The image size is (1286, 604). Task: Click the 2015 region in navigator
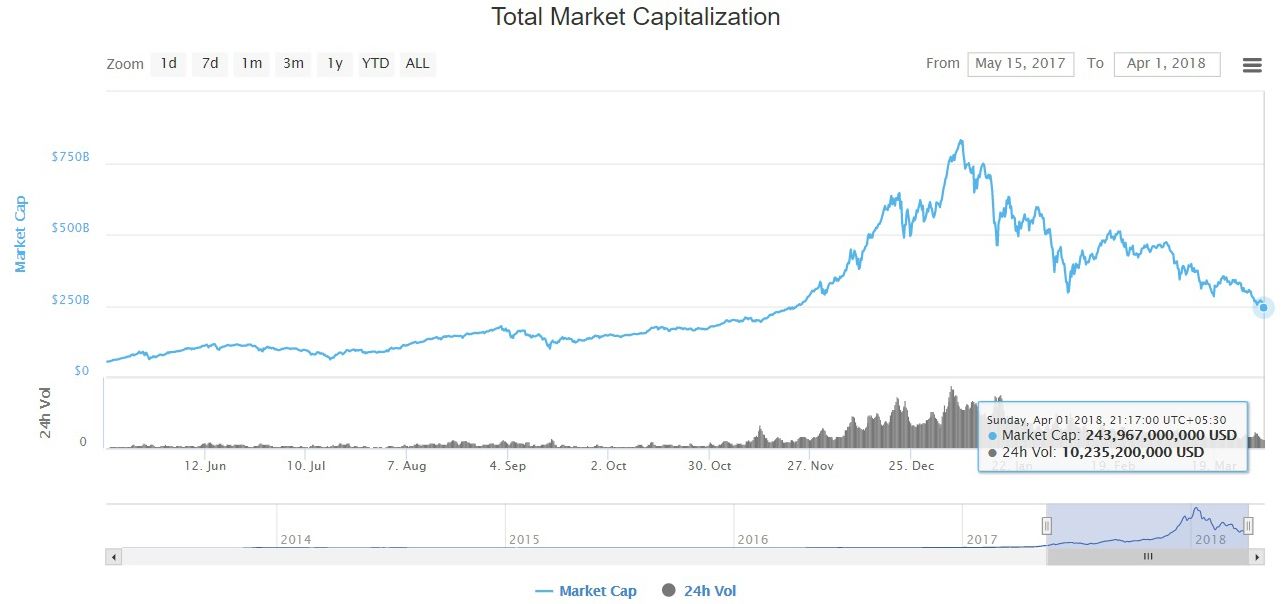[x=620, y=526]
